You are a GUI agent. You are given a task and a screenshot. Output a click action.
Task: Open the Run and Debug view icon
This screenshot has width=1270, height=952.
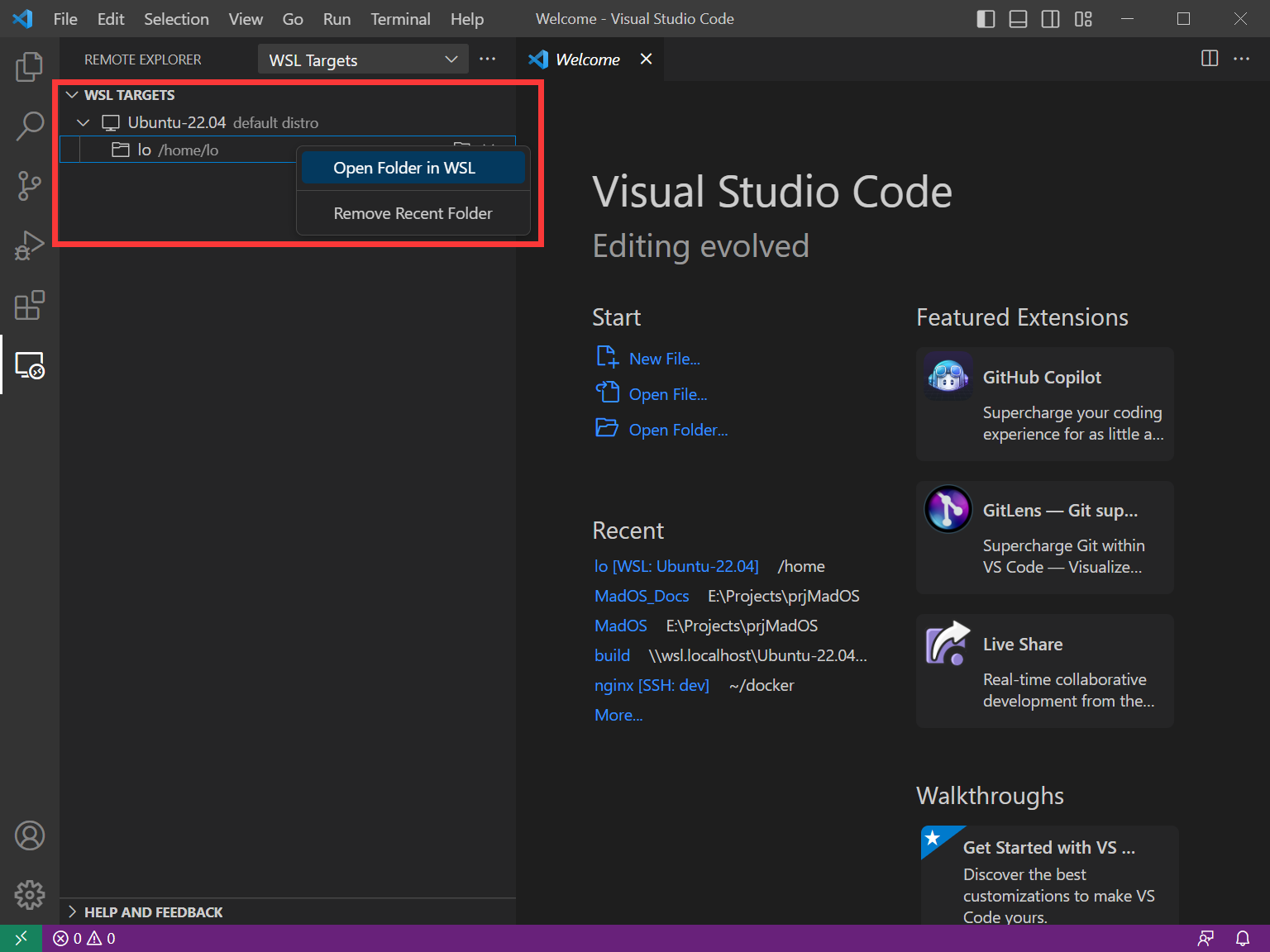30,245
